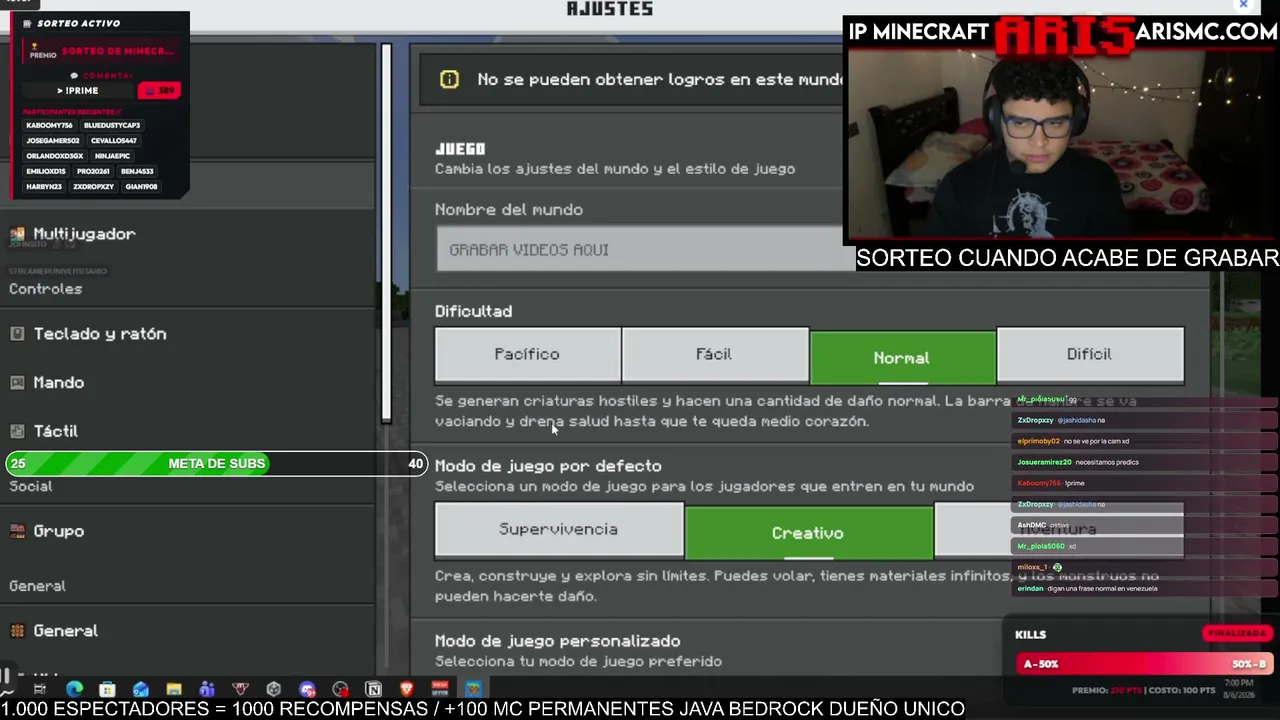
Task: Open Outlook from the taskbar
Action: [140, 689]
